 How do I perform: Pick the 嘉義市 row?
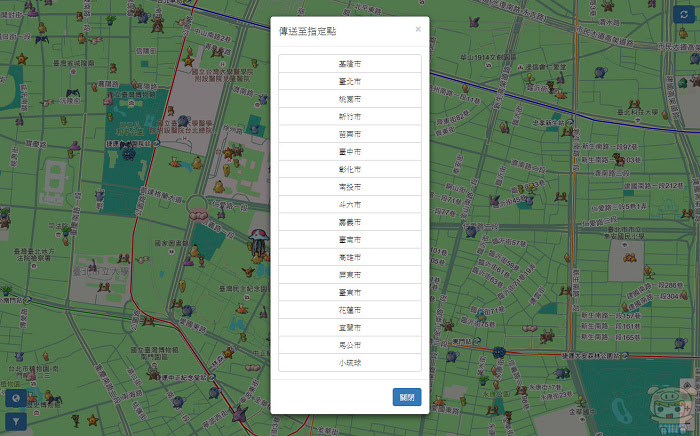[x=350, y=222]
